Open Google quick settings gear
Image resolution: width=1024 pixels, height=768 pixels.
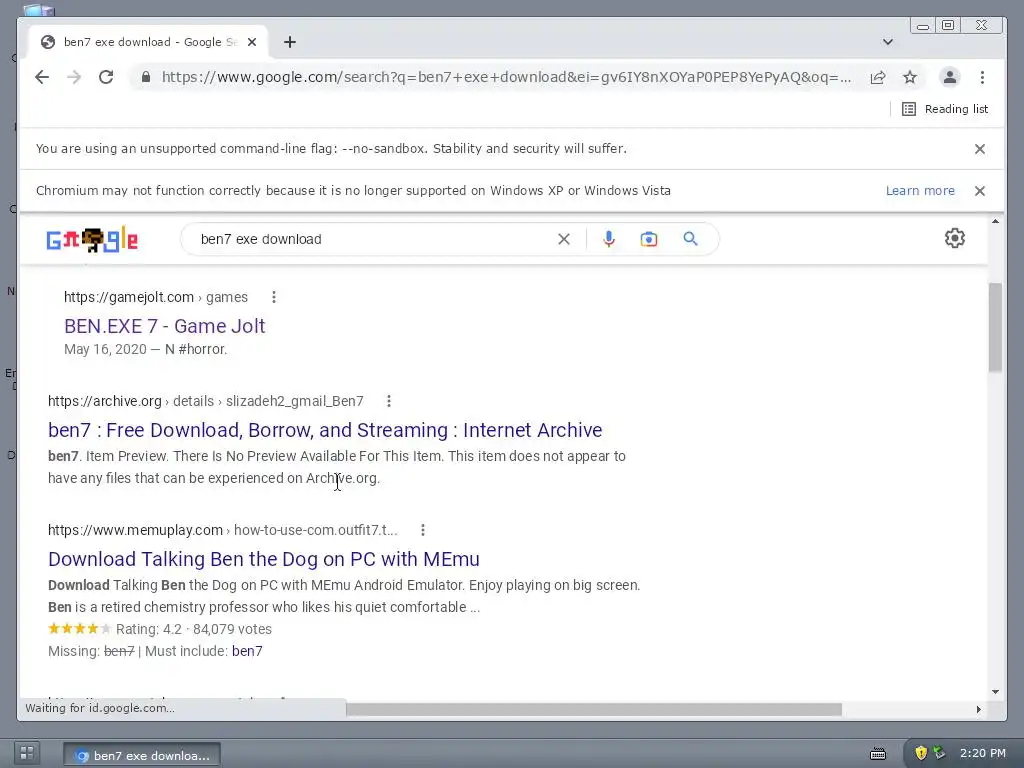click(955, 238)
